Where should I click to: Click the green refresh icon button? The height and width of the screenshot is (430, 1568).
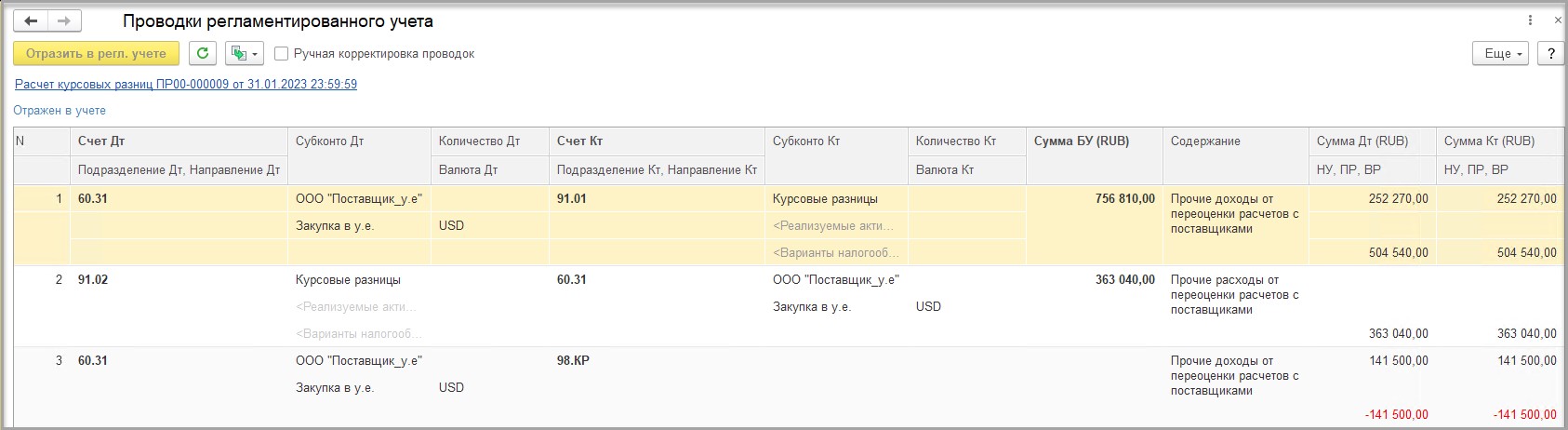click(203, 54)
